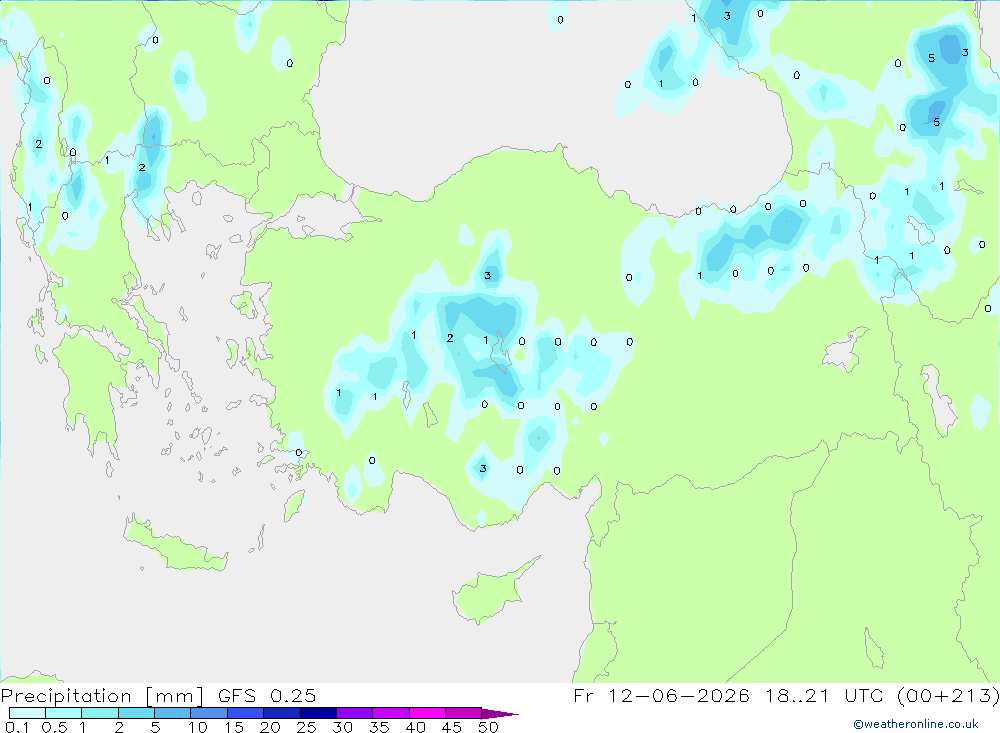Click the '30' legend scale label
Image resolution: width=1000 pixels, height=733 pixels.
pyautogui.click(x=342, y=727)
